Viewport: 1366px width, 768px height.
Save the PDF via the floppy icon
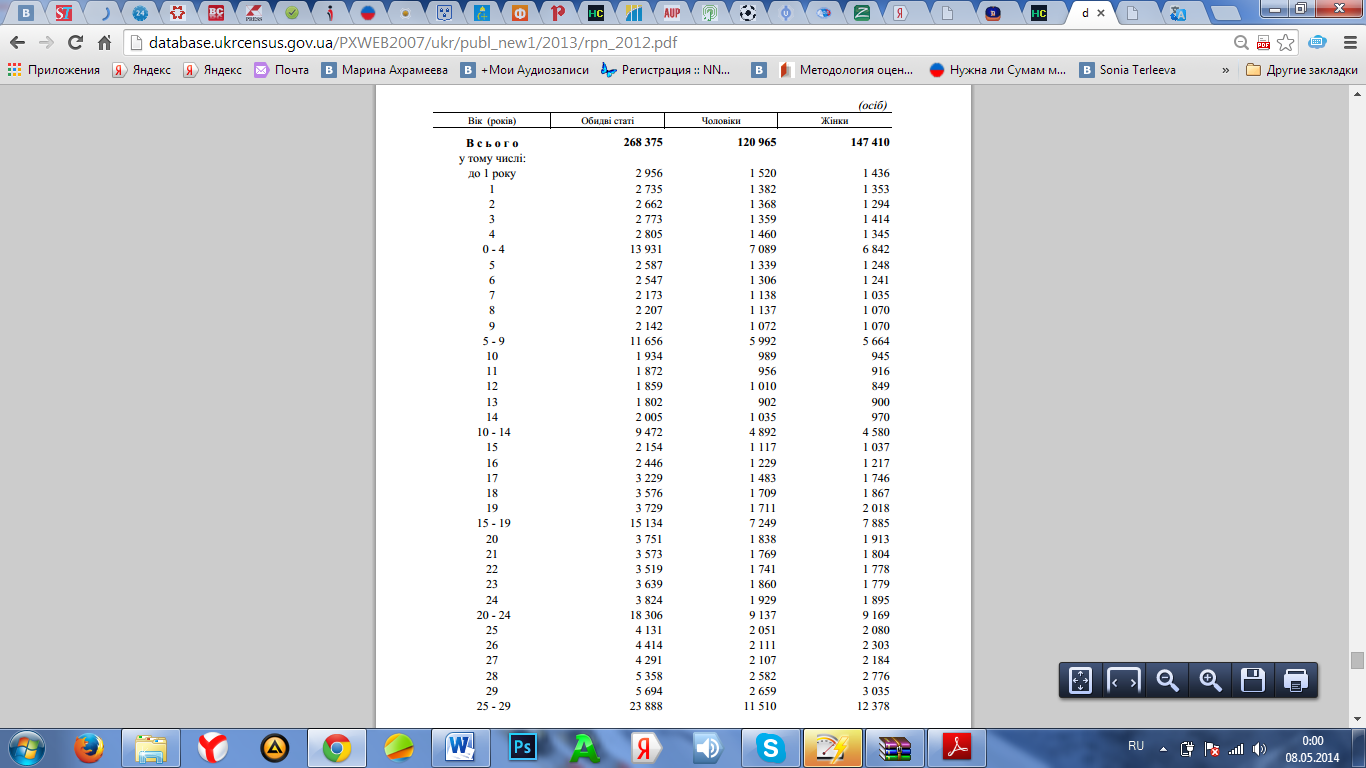1253,681
